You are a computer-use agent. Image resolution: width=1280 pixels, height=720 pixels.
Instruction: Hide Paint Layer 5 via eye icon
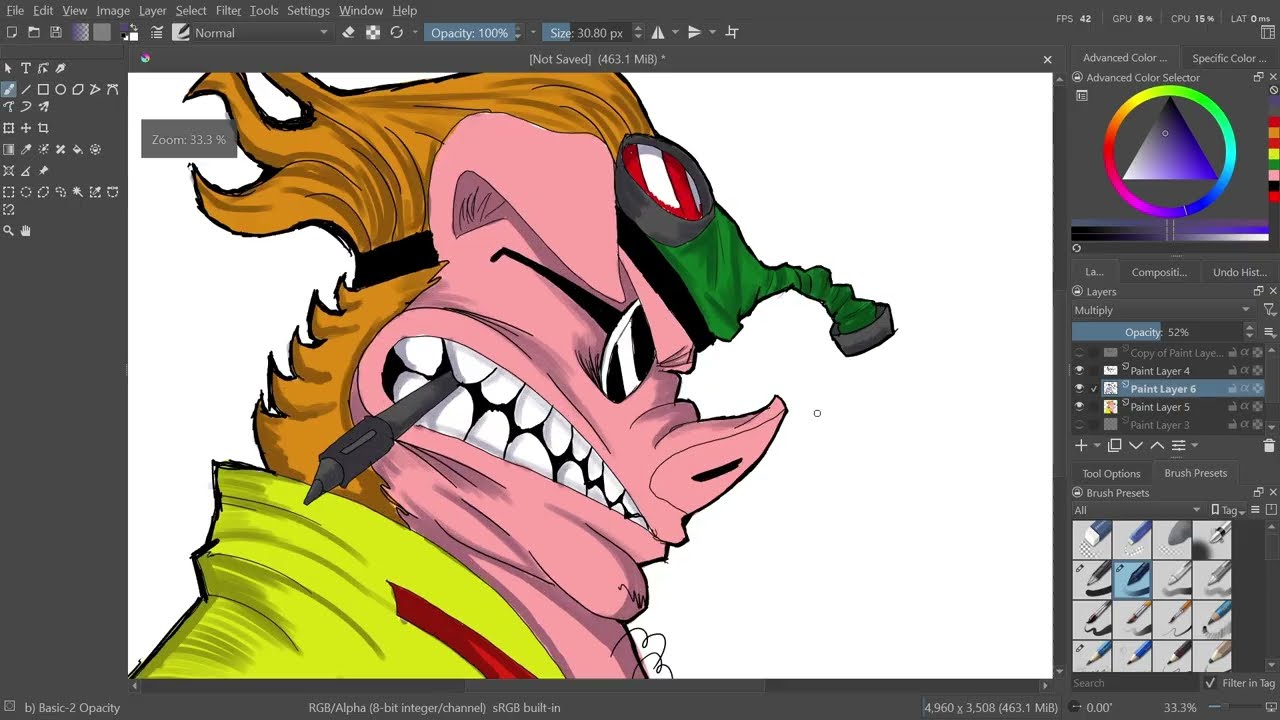(x=1079, y=407)
